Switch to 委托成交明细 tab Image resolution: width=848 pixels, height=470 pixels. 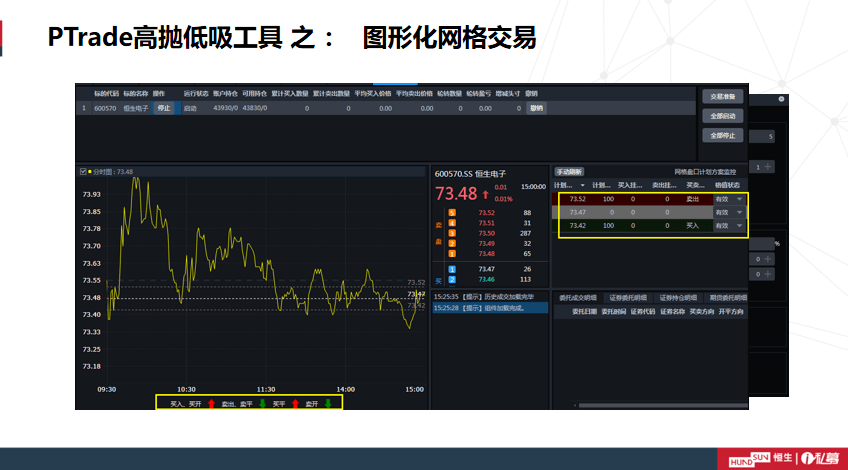577,297
